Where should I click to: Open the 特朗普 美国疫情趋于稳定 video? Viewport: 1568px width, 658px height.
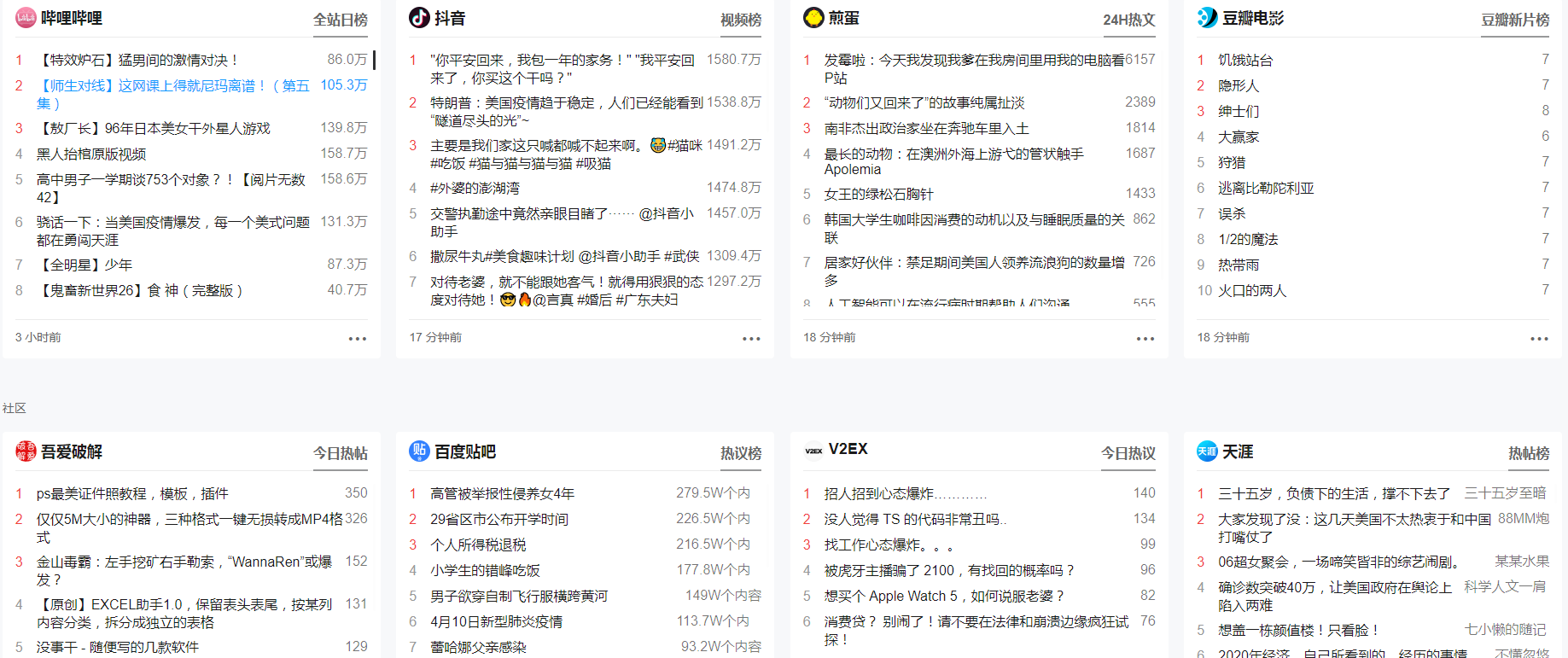(x=567, y=111)
